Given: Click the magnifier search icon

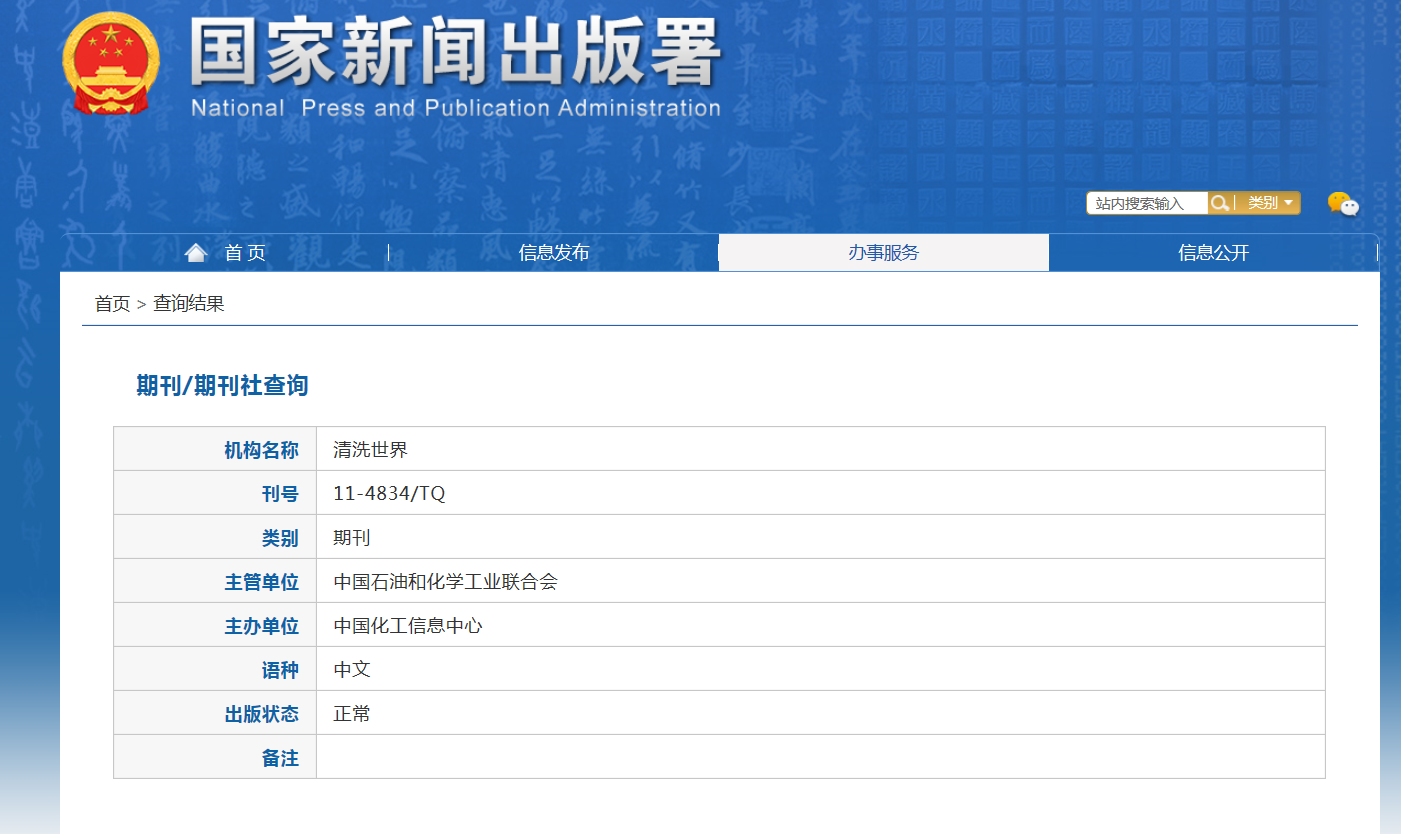Looking at the screenshot, I should tap(1220, 203).
